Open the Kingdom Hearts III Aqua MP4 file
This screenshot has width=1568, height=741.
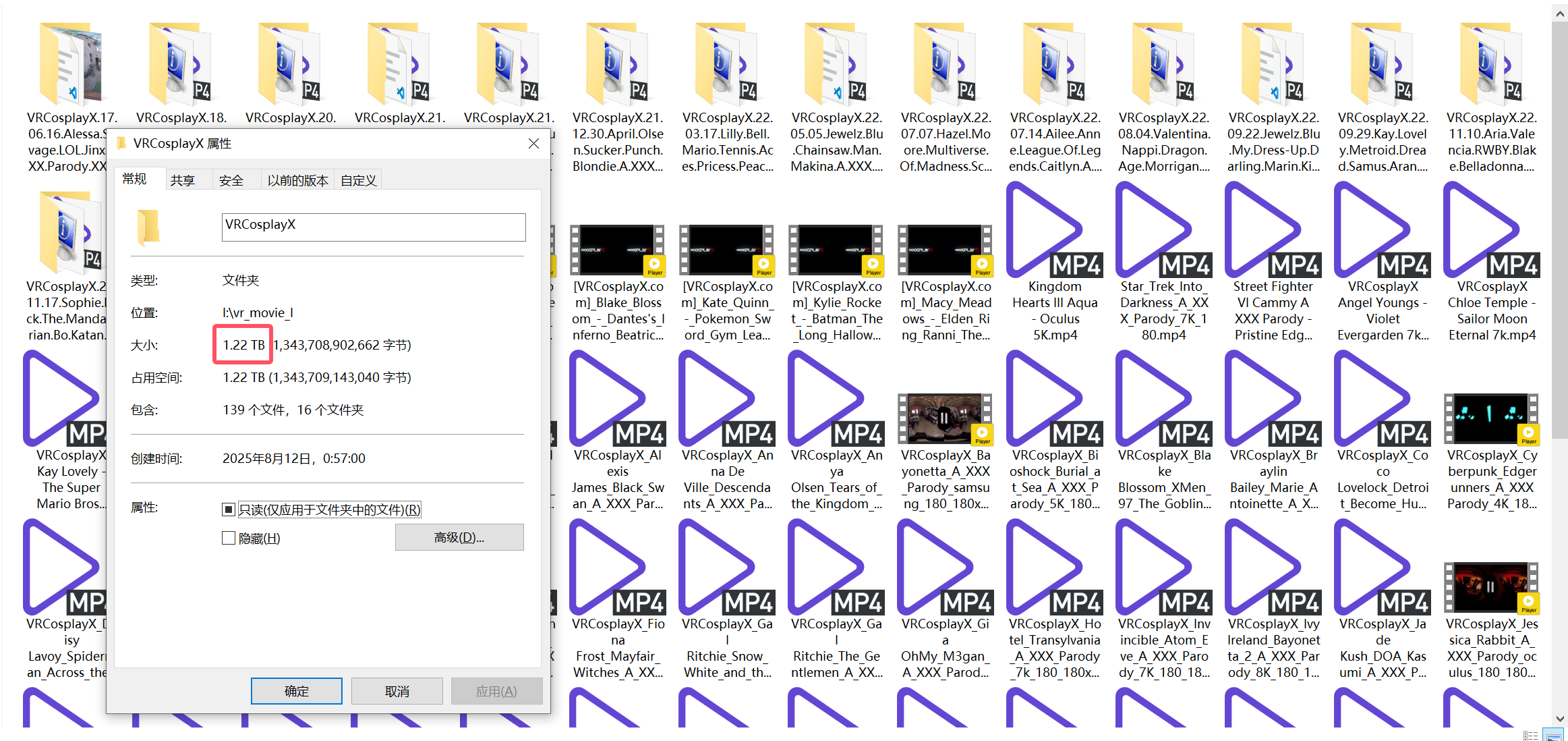[1053, 231]
